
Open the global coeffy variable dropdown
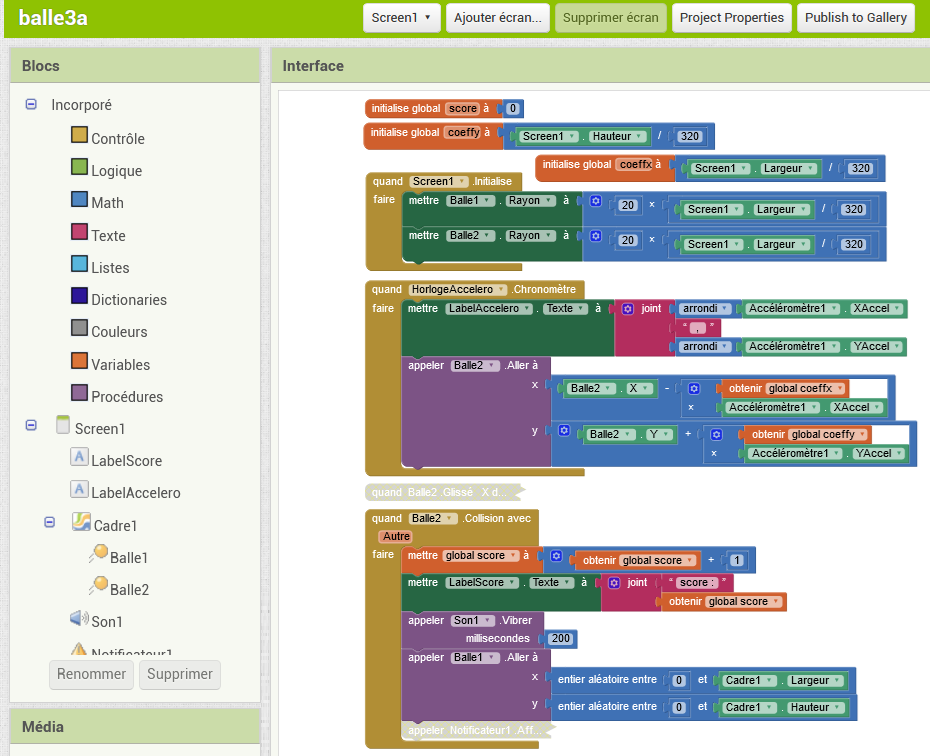pos(829,435)
